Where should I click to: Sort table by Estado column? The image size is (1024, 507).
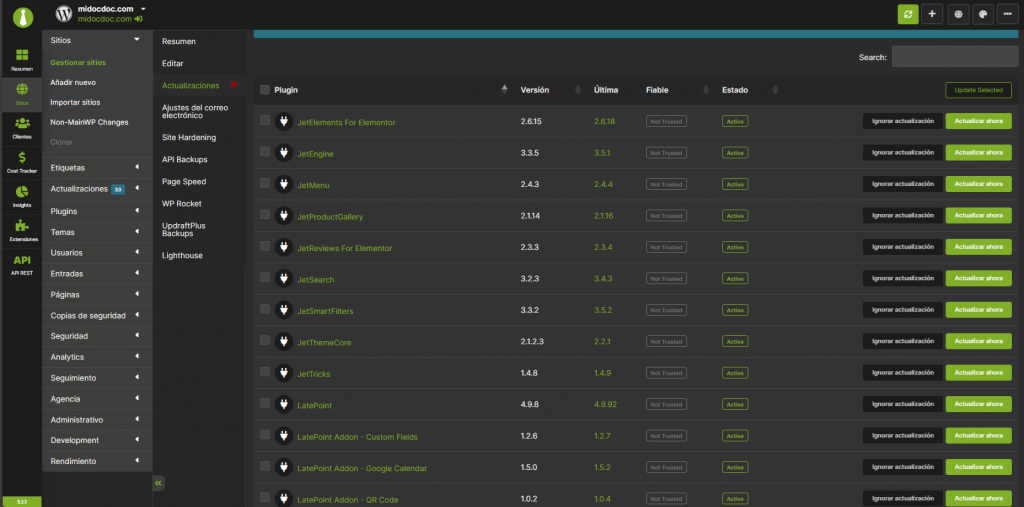(x=750, y=90)
